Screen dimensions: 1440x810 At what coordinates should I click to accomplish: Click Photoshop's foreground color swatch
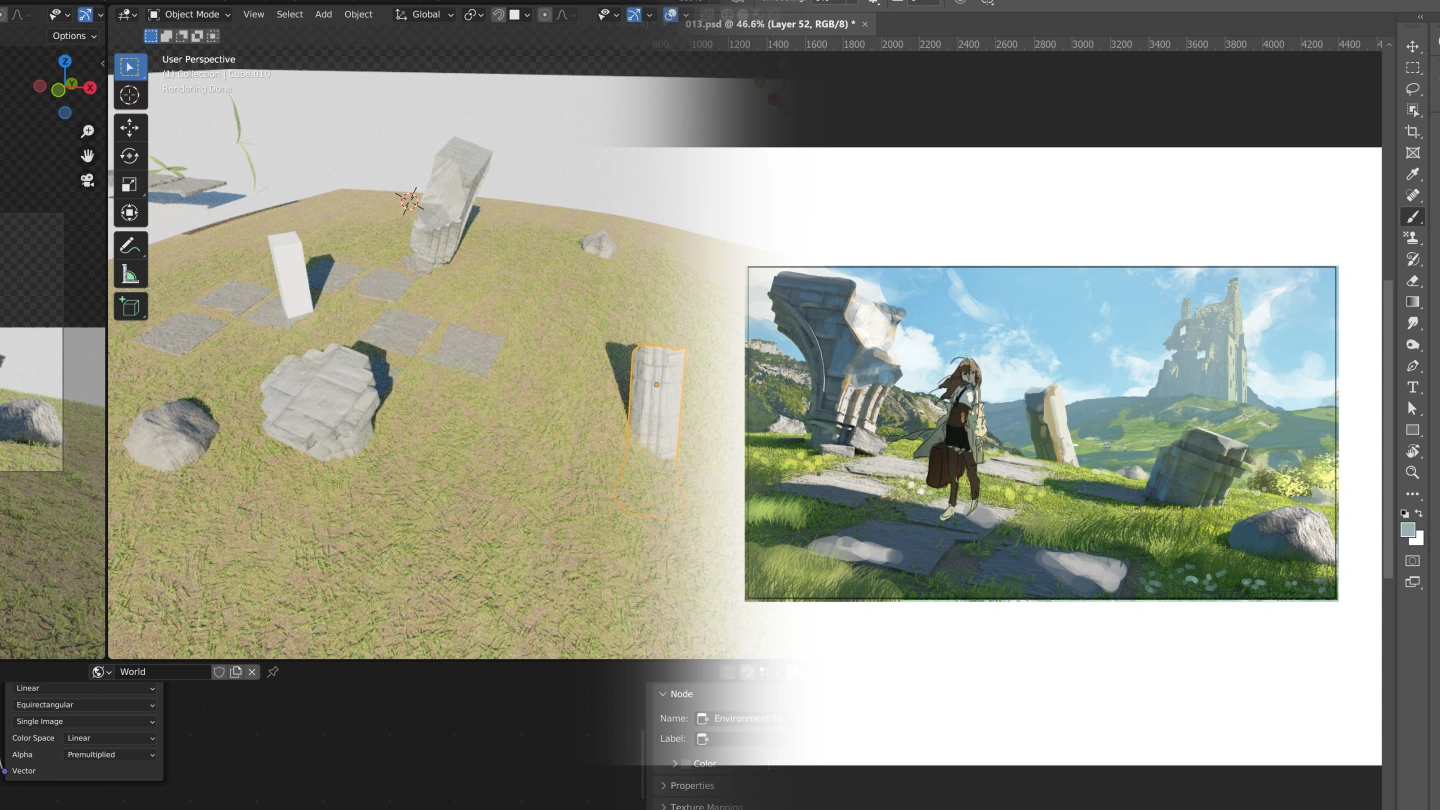coord(1410,531)
